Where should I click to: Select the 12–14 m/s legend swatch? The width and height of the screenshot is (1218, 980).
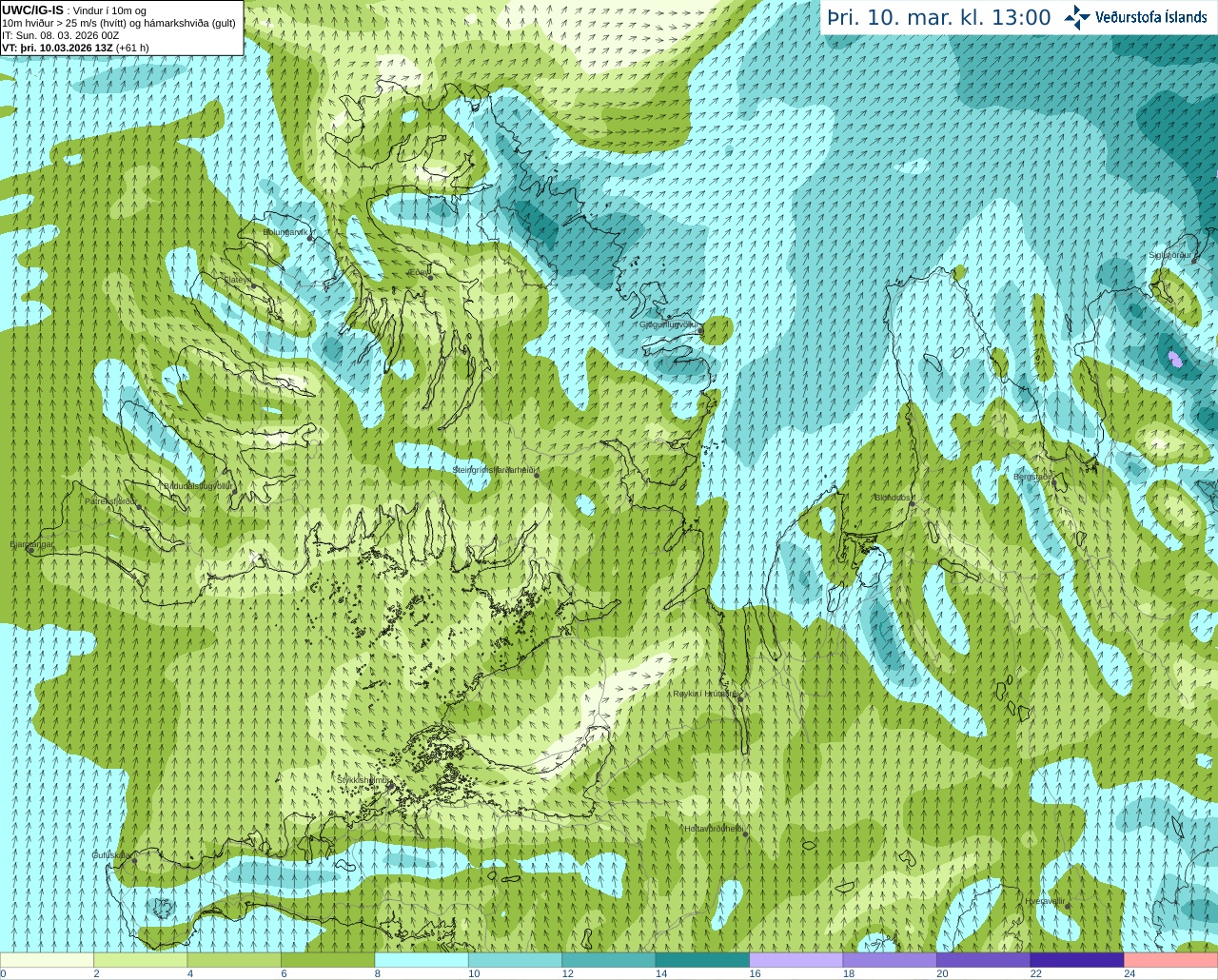pos(609,960)
